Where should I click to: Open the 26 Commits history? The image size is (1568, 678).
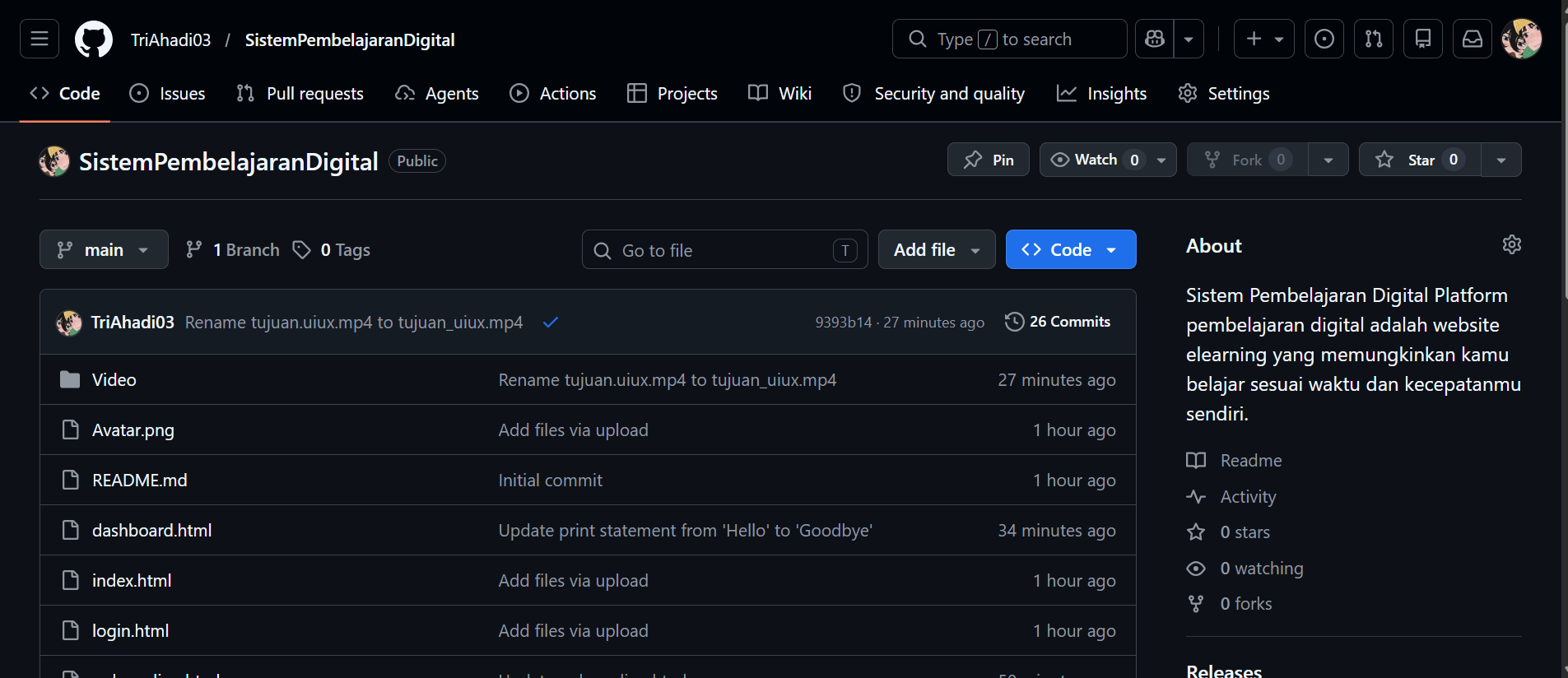click(1058, 322)
